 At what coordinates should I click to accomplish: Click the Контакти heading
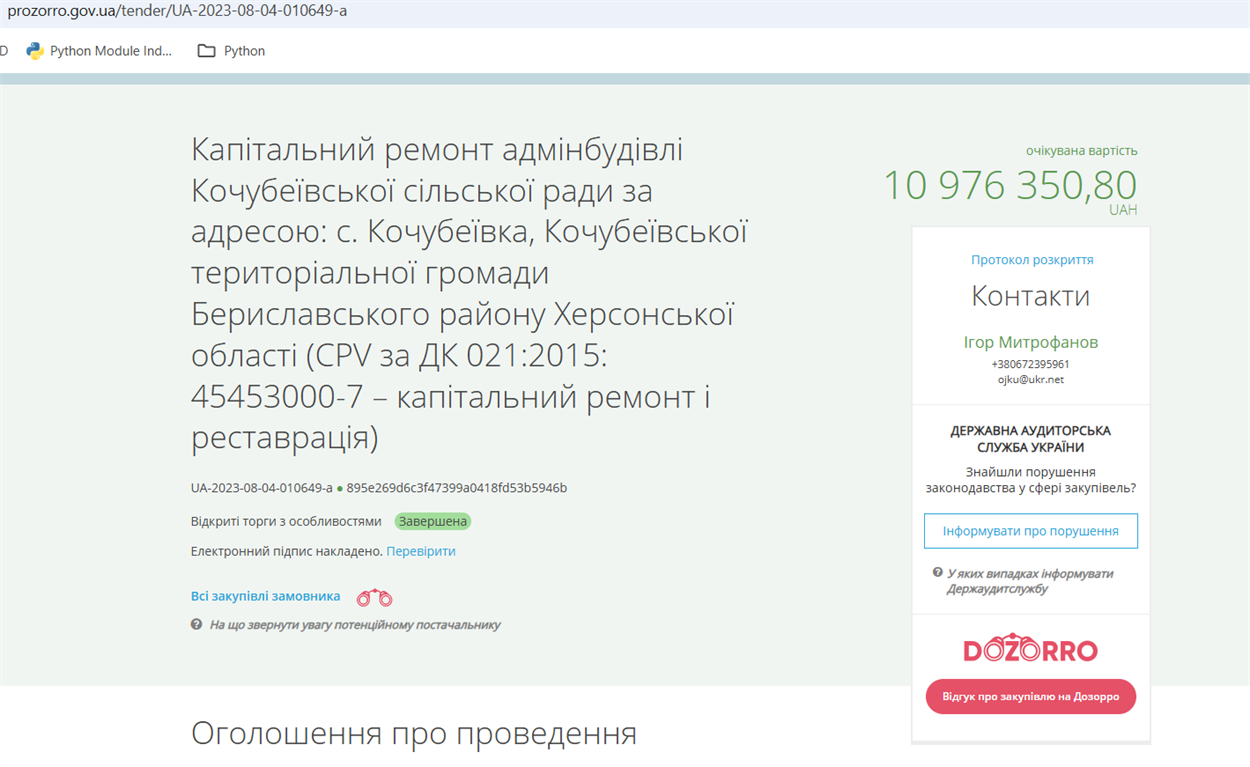pos(1031,296)
